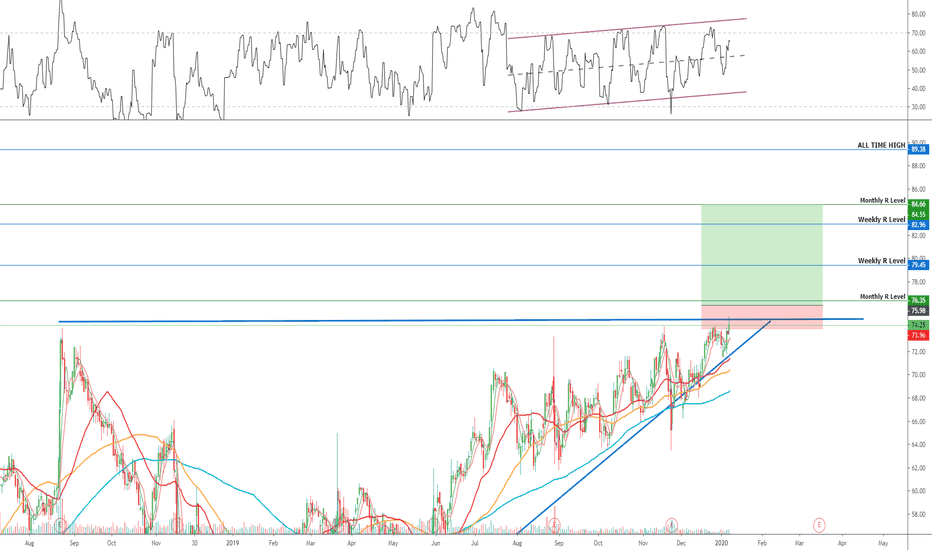
Task: Select the lower purple channel line on RSI
Action: 626,102
